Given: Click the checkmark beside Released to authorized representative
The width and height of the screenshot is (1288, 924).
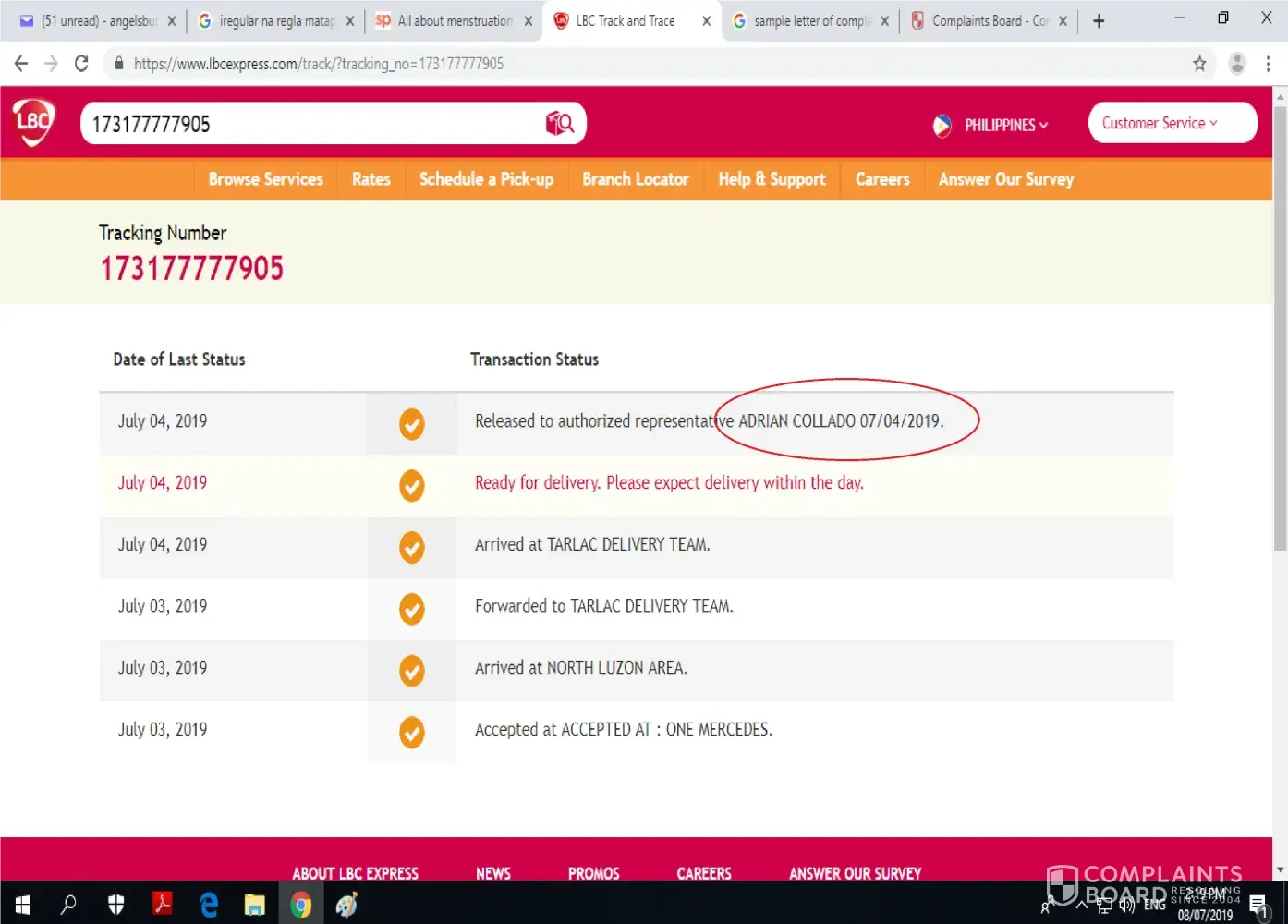Looking at the screenshot, I should point(411,424).
